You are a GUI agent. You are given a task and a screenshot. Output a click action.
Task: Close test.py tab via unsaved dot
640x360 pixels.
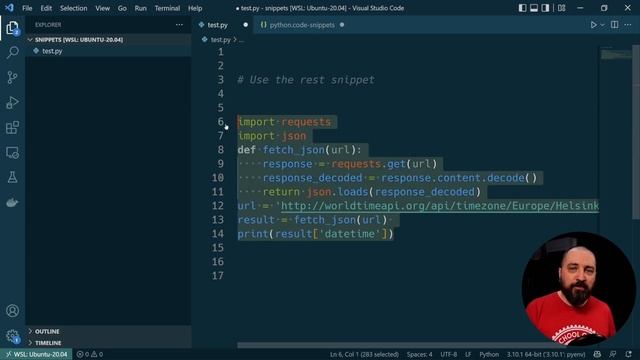tap(245, 25)
